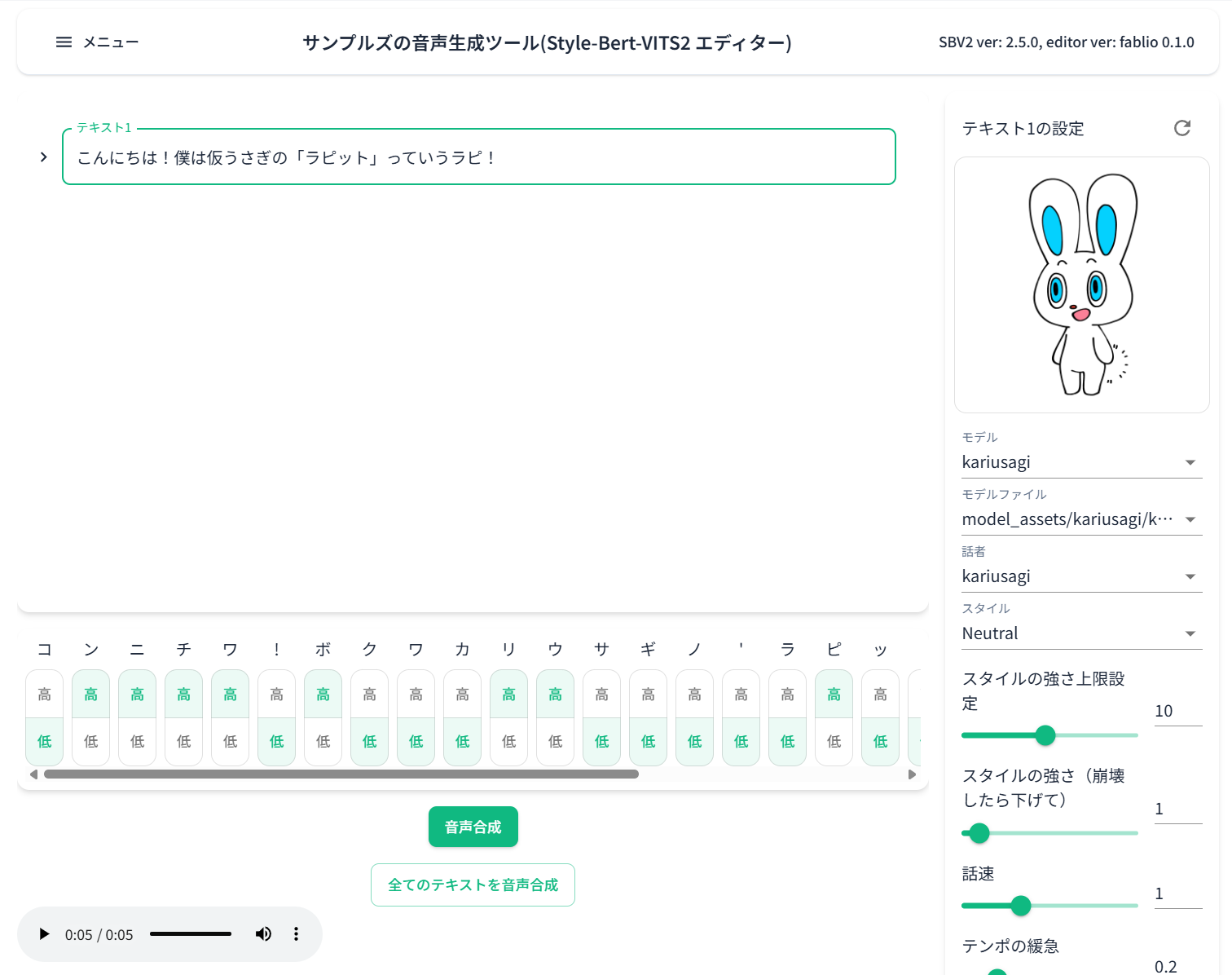Click the right arrow of the accent scrollbar
The height and width of the screenshot is (975, 1232).
tap(913, 774)
